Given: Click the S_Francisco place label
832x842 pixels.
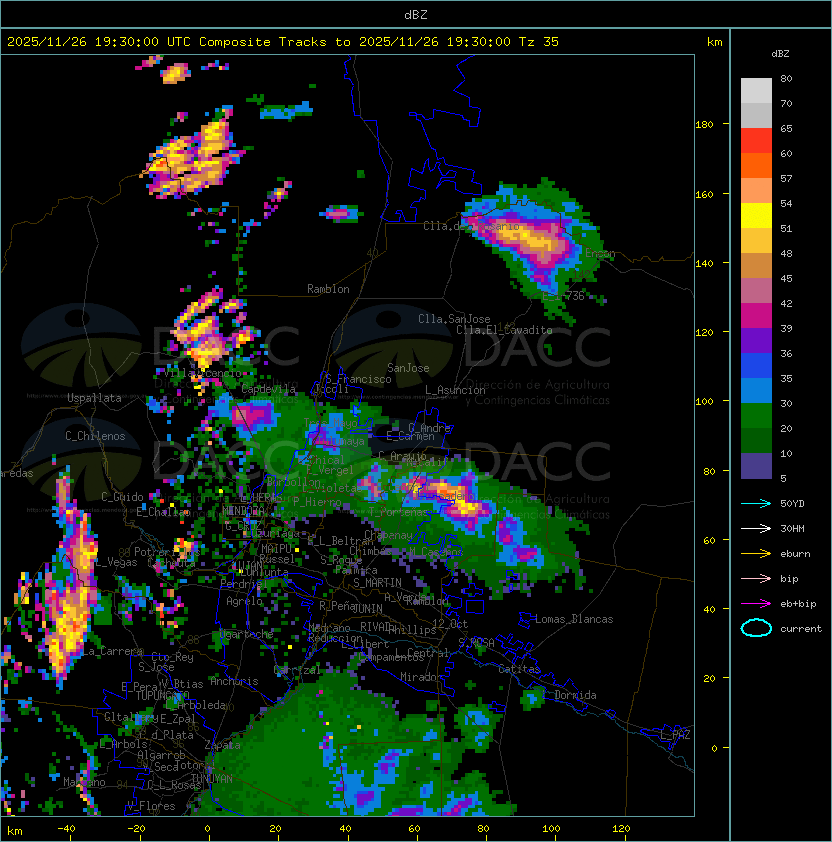Looking at the screenshot, I should (x=358, y=379).
